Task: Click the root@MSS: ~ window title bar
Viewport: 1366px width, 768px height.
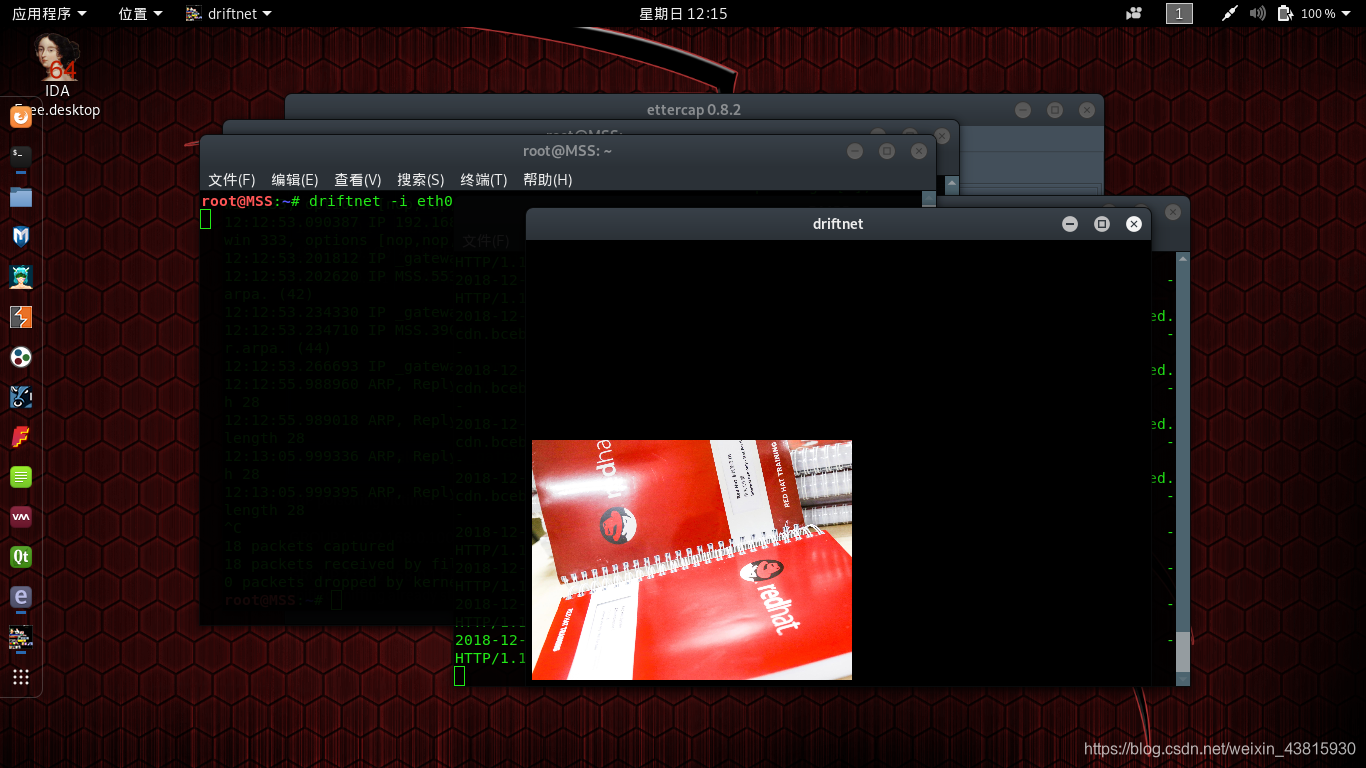Action: point(567,151)
